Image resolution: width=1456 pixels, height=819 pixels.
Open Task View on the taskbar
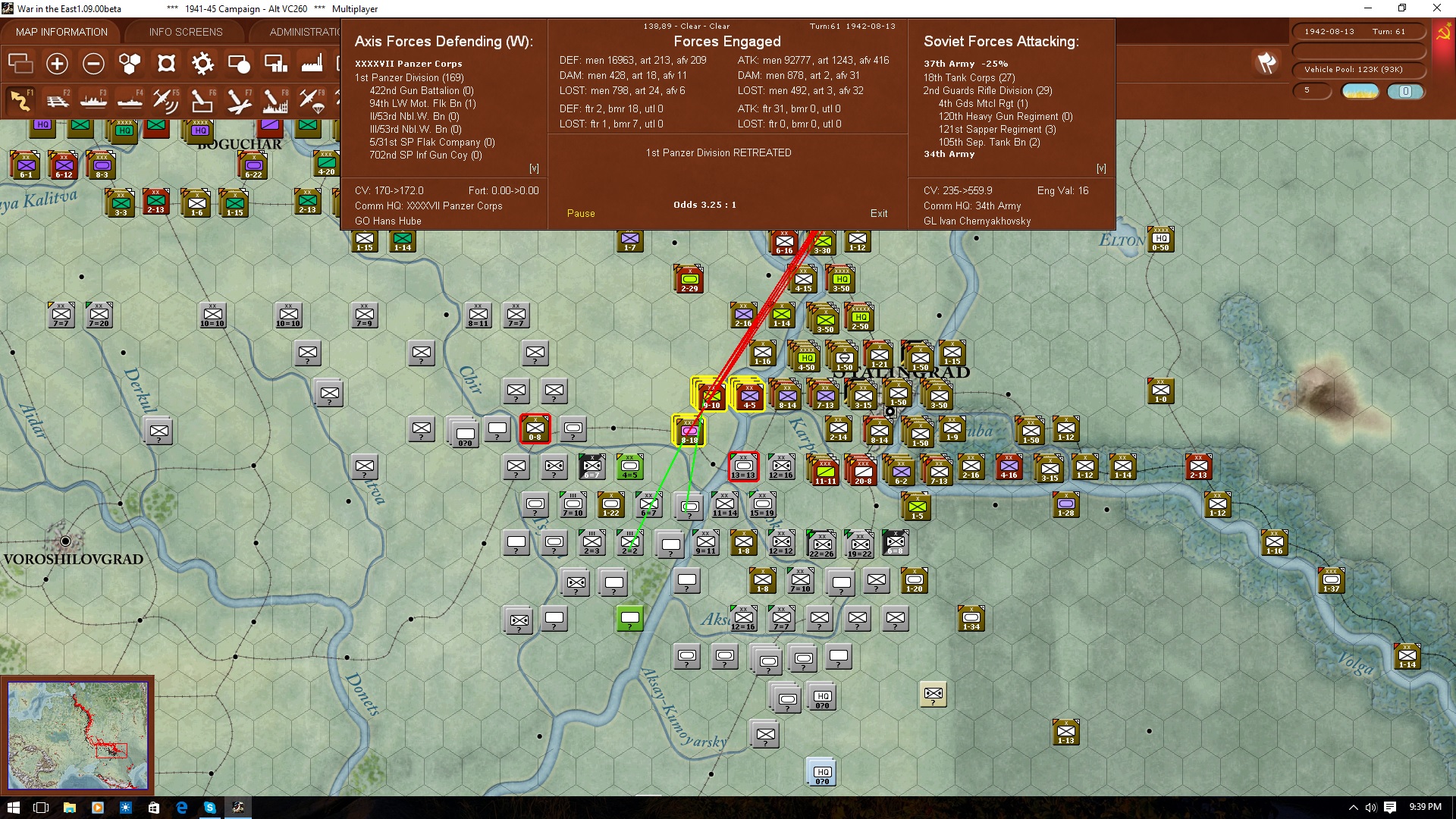coord(41,807)
